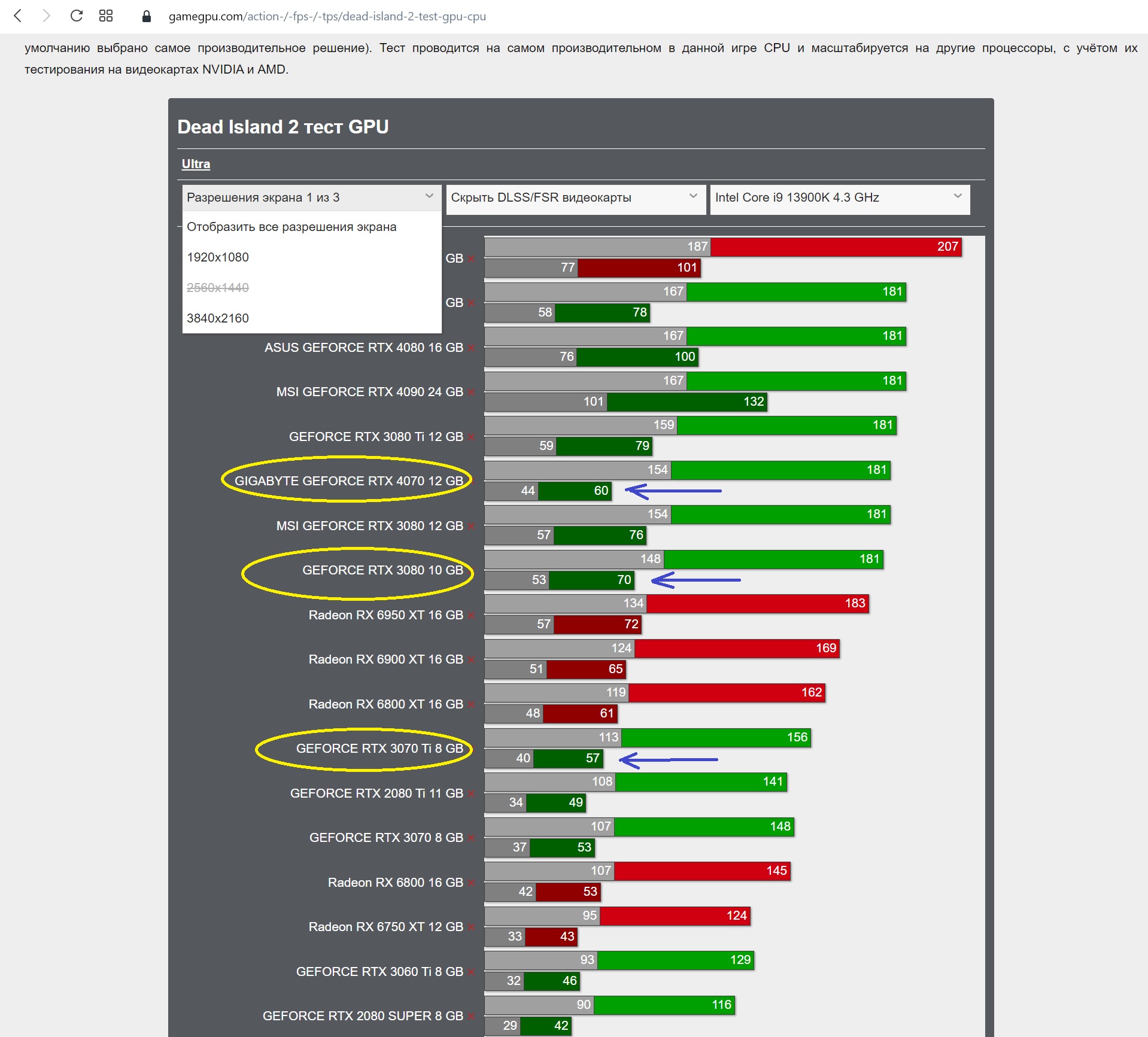1148x1037 pixels.
Task: Remove GEFORCE RTX 2080 Ti 11 GB via red X
Action: click(472, 793)
